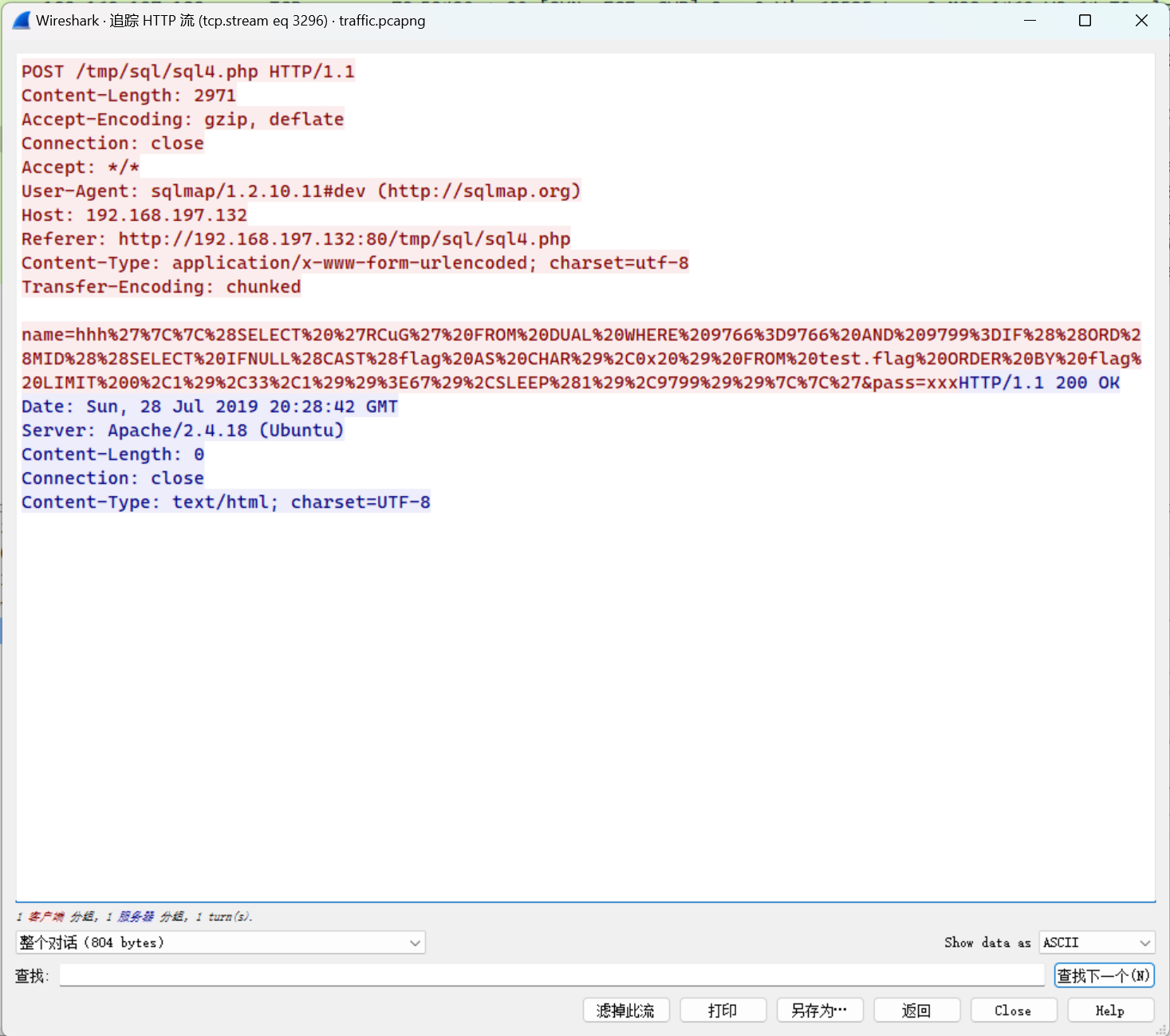Click the Find Next button

tap(1104, 975)
